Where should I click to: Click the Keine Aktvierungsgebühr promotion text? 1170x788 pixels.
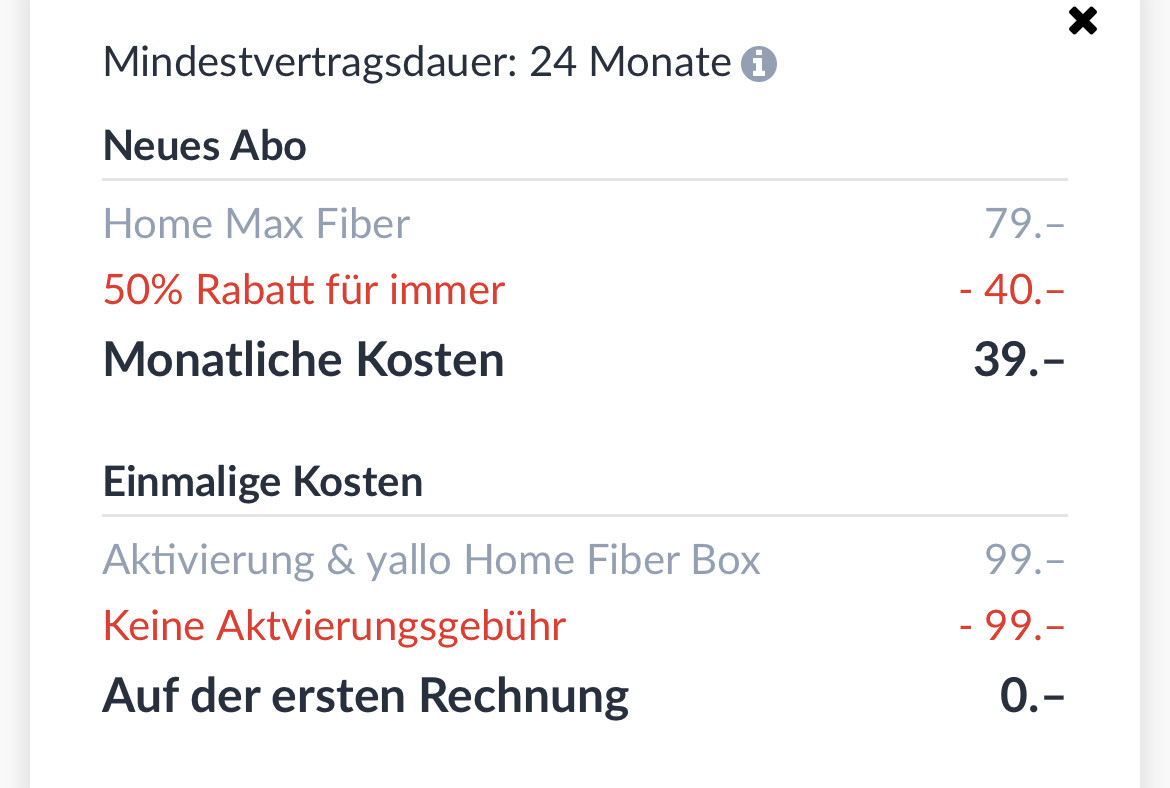[x=334, y=626]
